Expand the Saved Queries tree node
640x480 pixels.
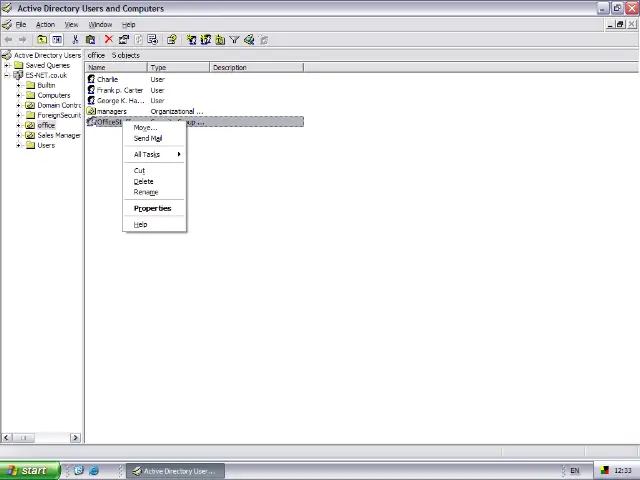pos(6,65)
